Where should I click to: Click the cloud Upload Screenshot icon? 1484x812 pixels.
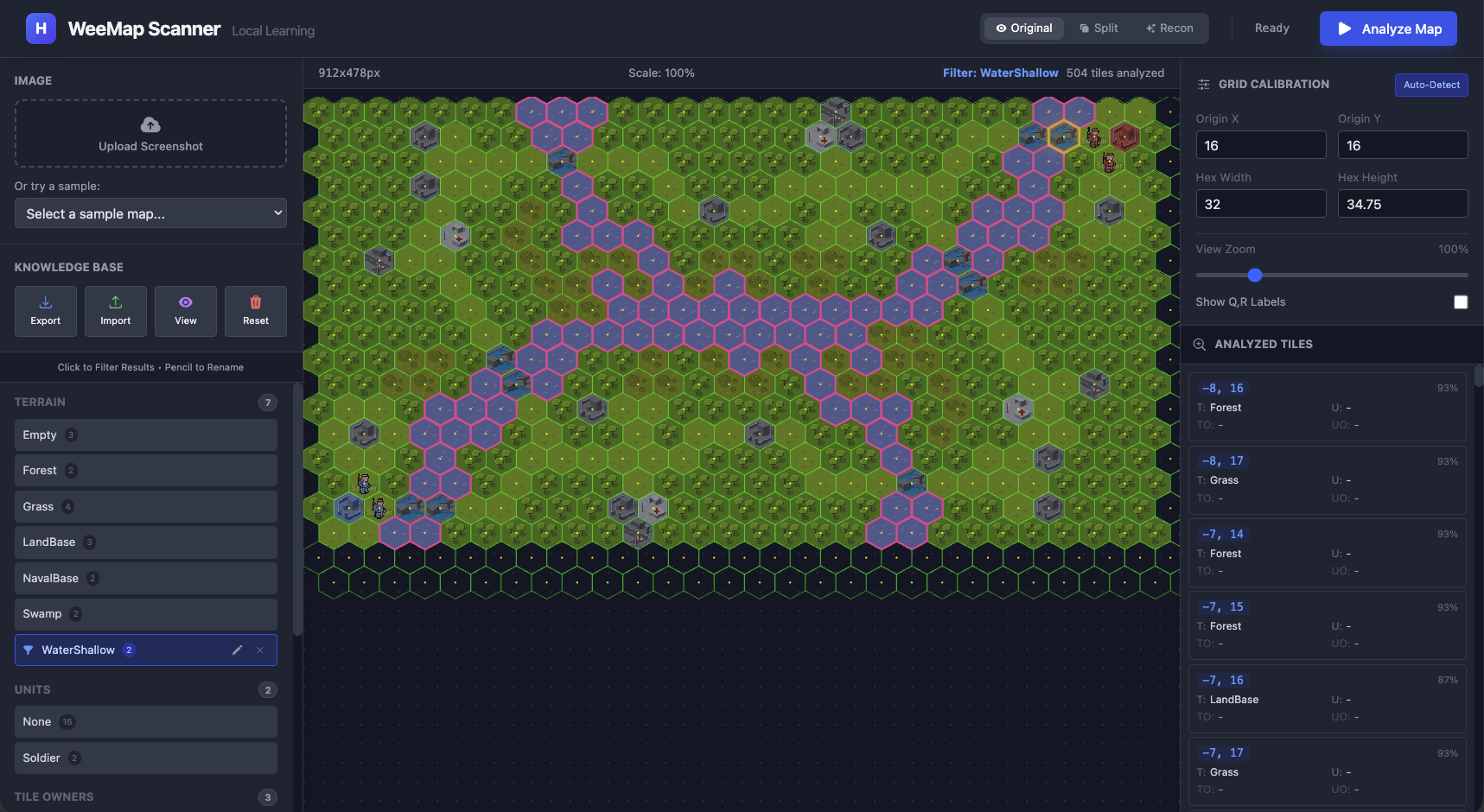click(150, 125)
